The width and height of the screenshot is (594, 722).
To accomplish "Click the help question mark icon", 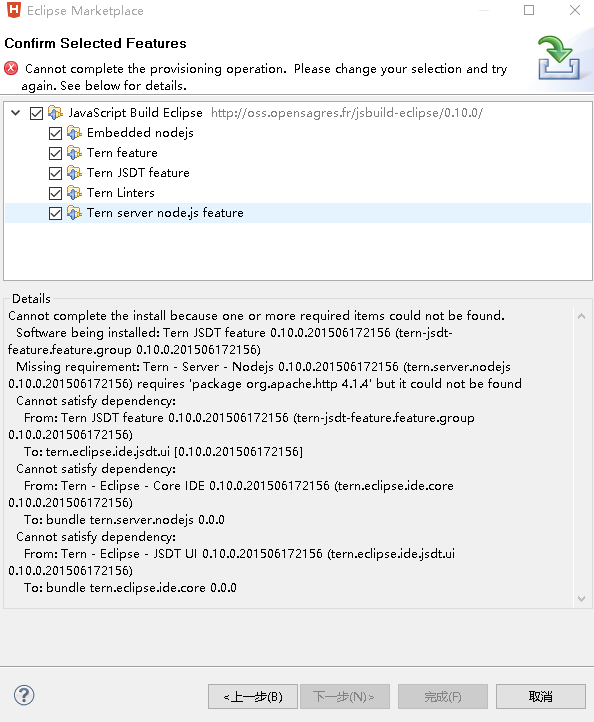I will (x=24, y=695).
